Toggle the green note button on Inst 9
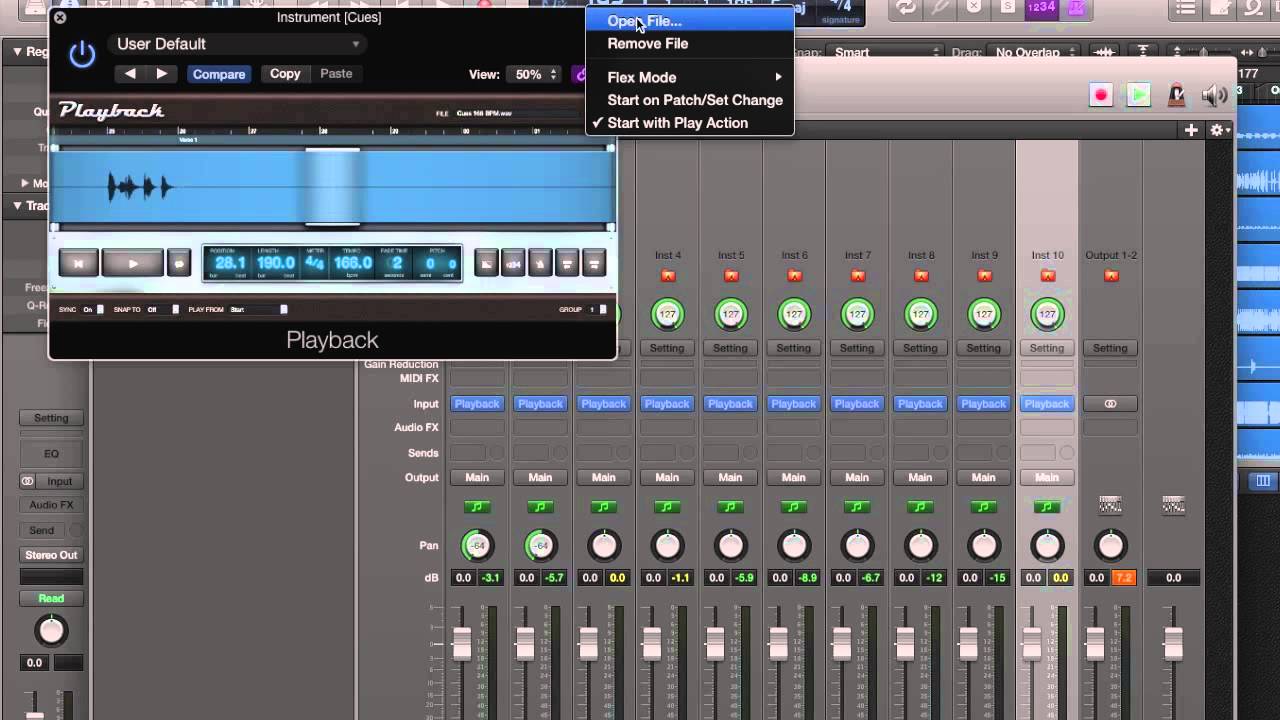Screen dimensions: 1280x720 pyautogui.click(x=984, y=508)
